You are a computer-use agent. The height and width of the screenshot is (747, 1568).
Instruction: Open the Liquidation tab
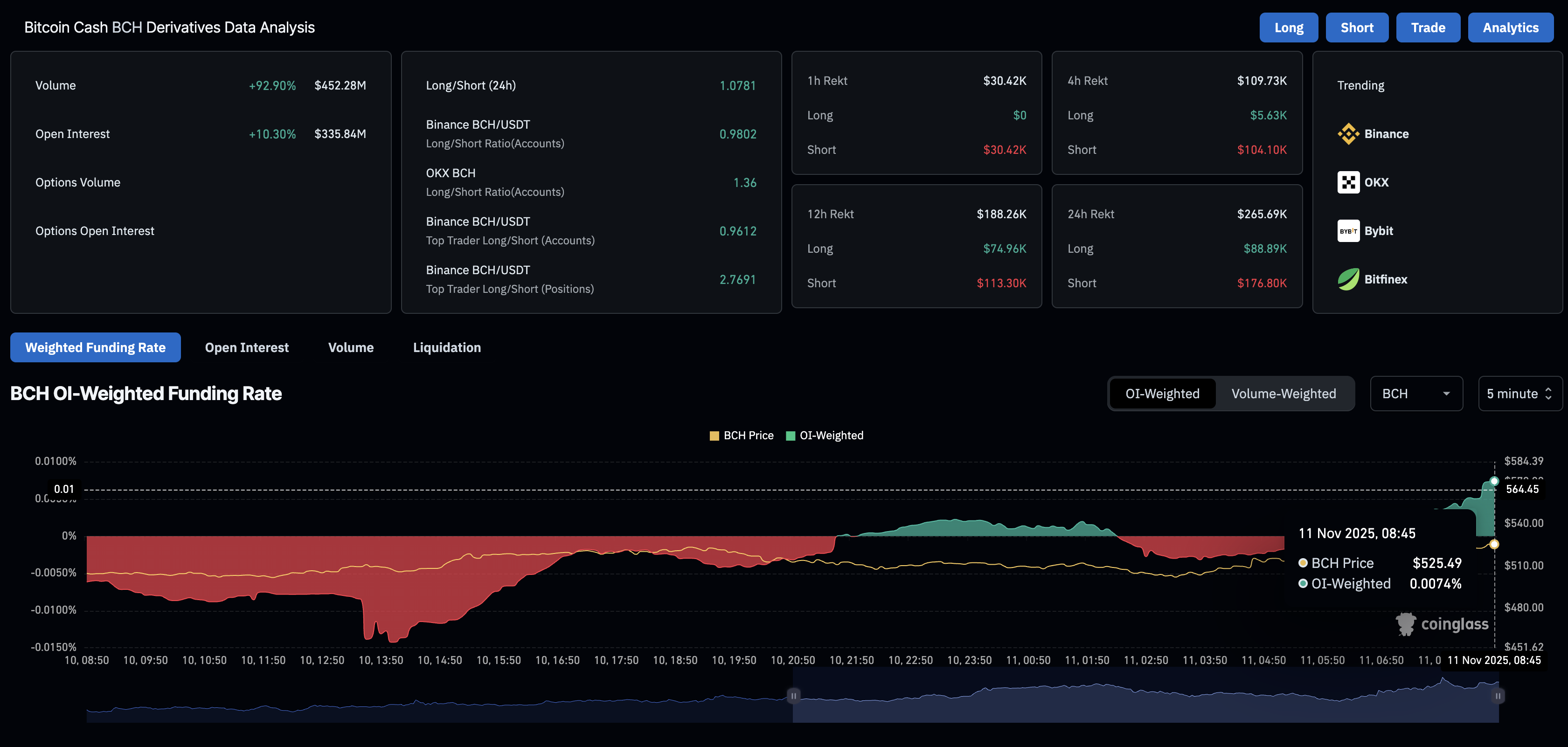[x=447, y=347]
